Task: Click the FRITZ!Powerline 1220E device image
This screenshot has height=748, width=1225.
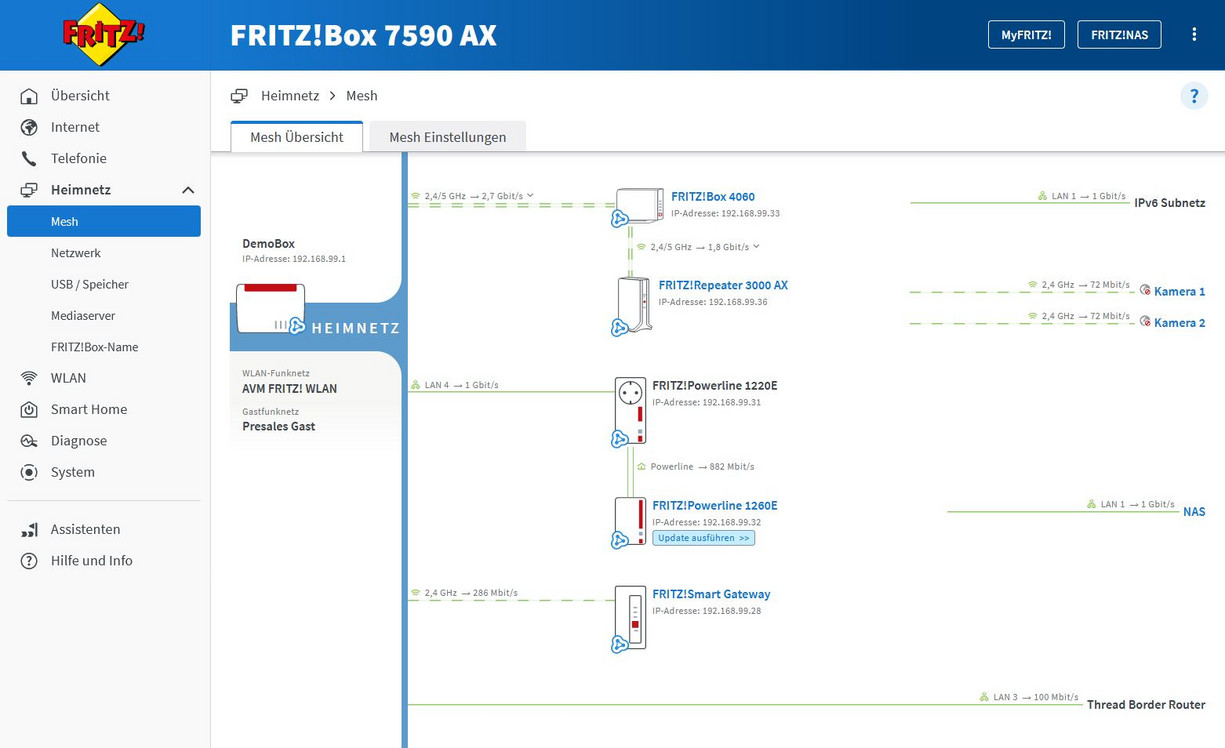Action: (x=630, y=409)
